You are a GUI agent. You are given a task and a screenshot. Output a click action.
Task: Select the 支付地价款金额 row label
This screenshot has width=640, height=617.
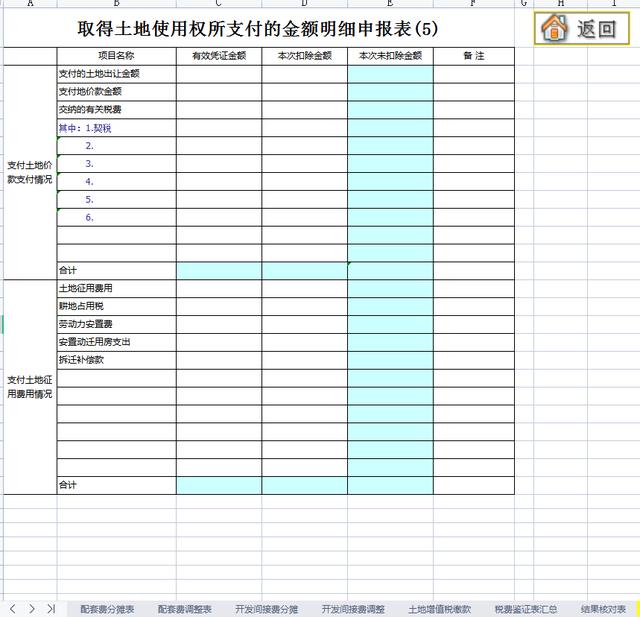(x=116, y=92)
